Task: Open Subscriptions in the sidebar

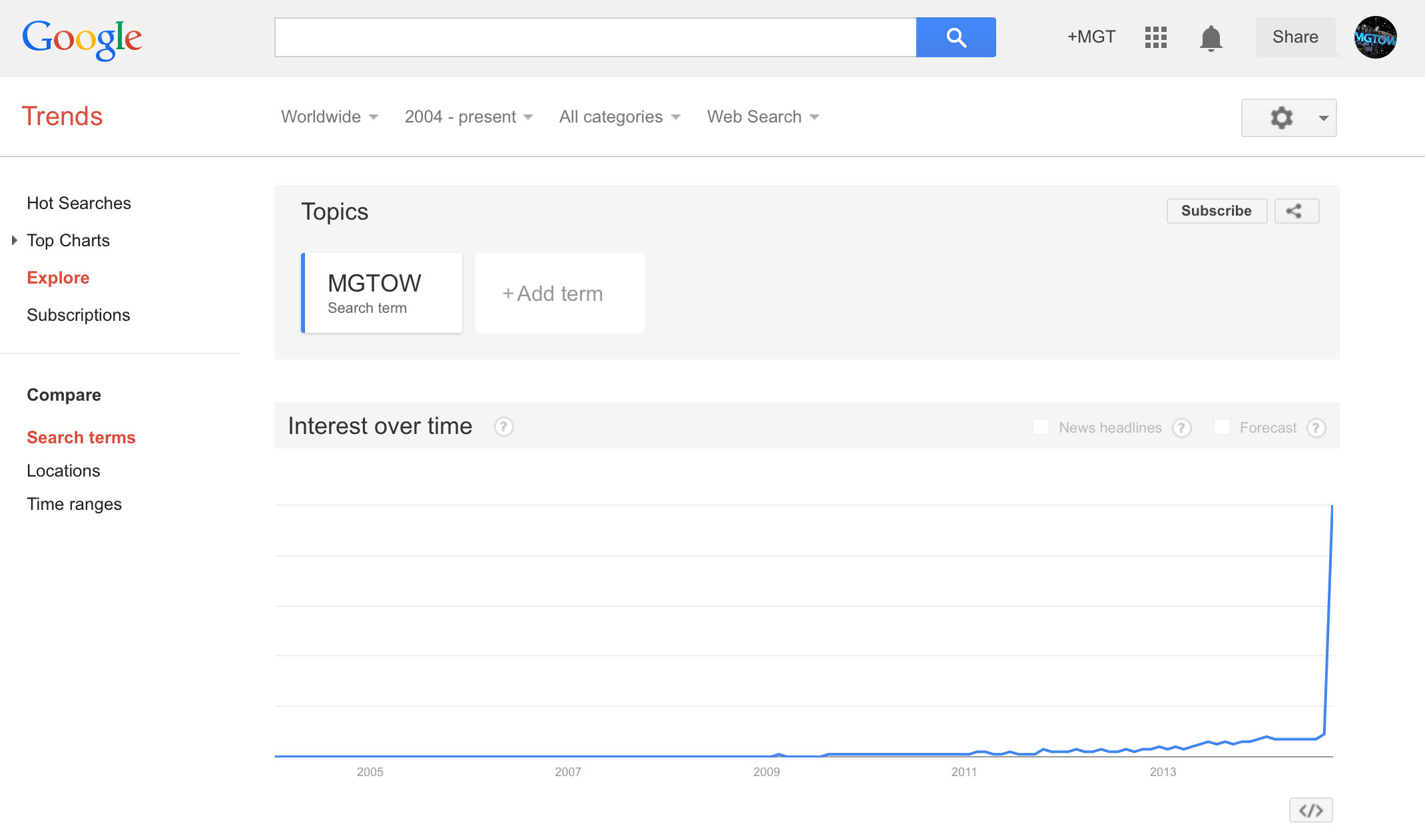Action: pos(78,315)
